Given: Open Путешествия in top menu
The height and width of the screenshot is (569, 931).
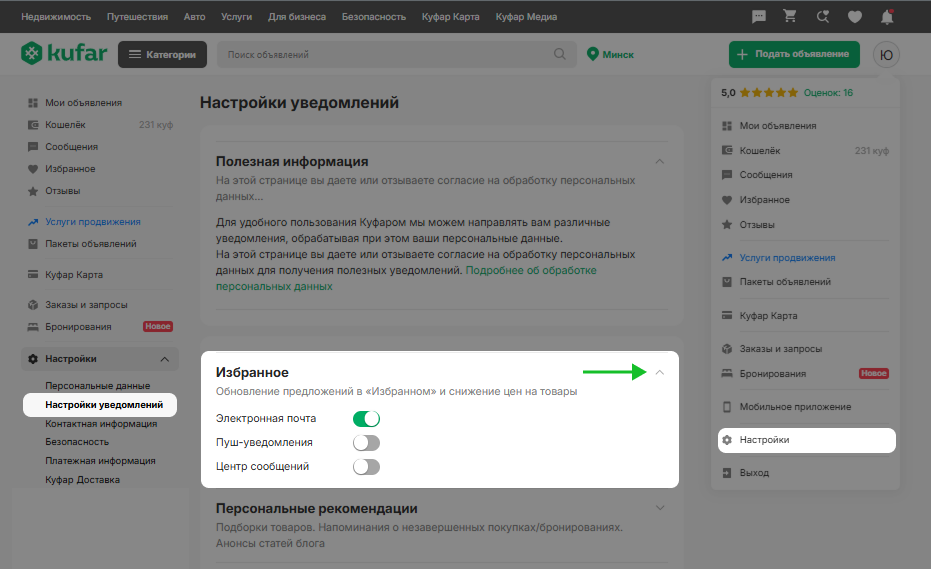Looking at the screenshot, I should pos(137,17).
